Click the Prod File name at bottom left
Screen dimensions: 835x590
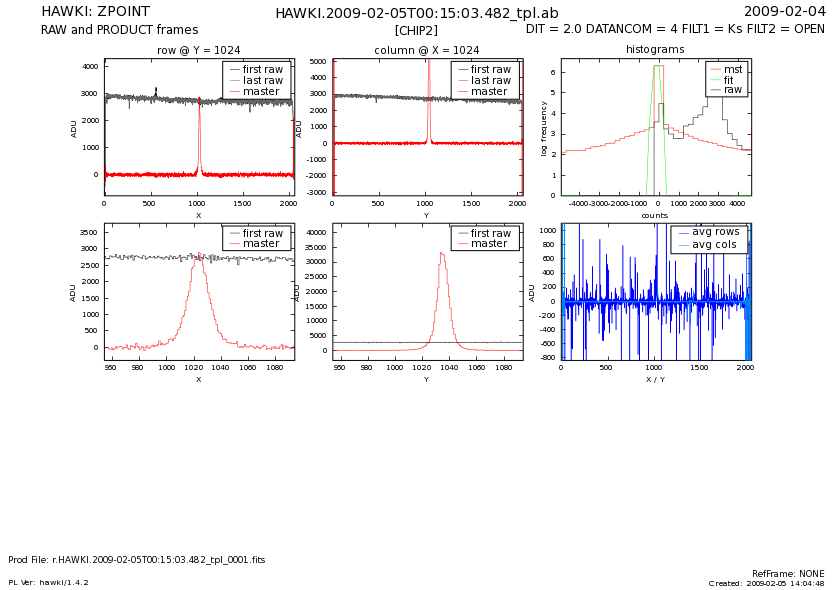pos(136,560)
